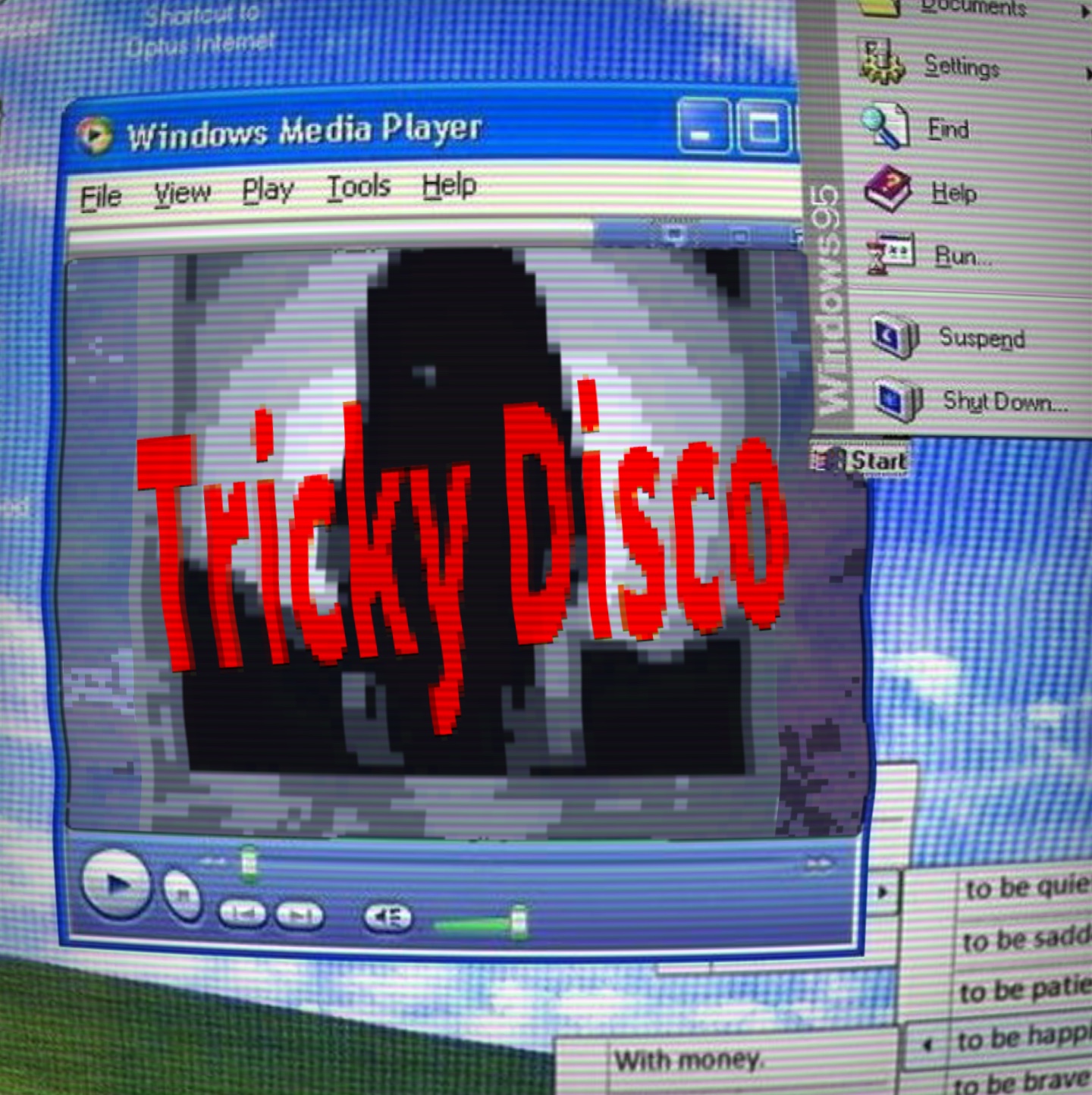
Task: Skip to the previous track
Action: coord(242,915)
